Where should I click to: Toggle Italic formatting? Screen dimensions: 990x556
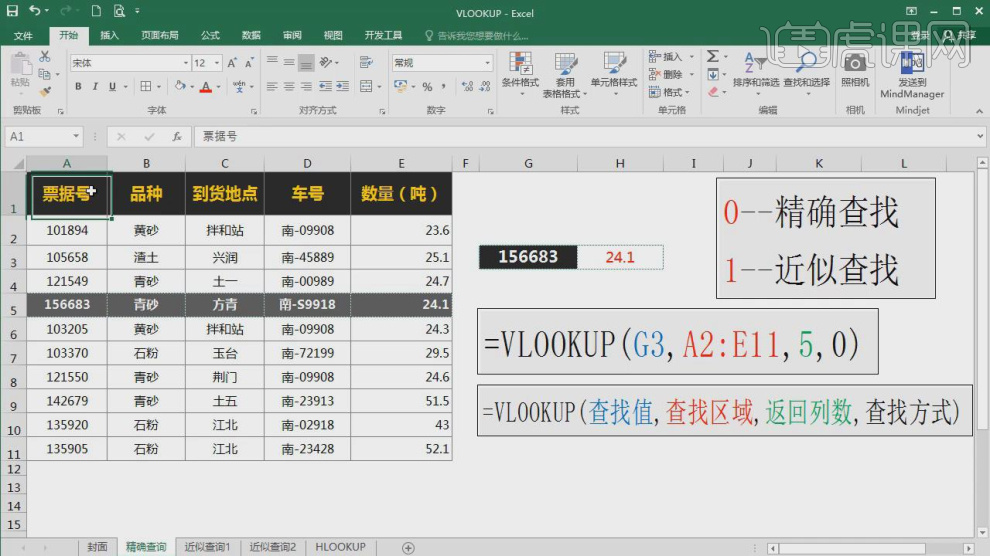(x=95, y=86)
